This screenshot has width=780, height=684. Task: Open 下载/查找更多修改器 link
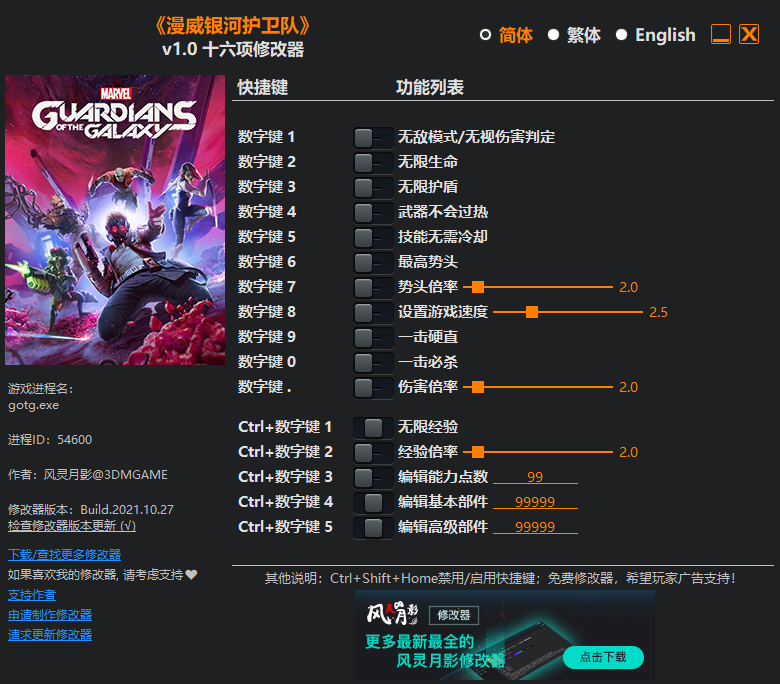click(x=64, y=555)
